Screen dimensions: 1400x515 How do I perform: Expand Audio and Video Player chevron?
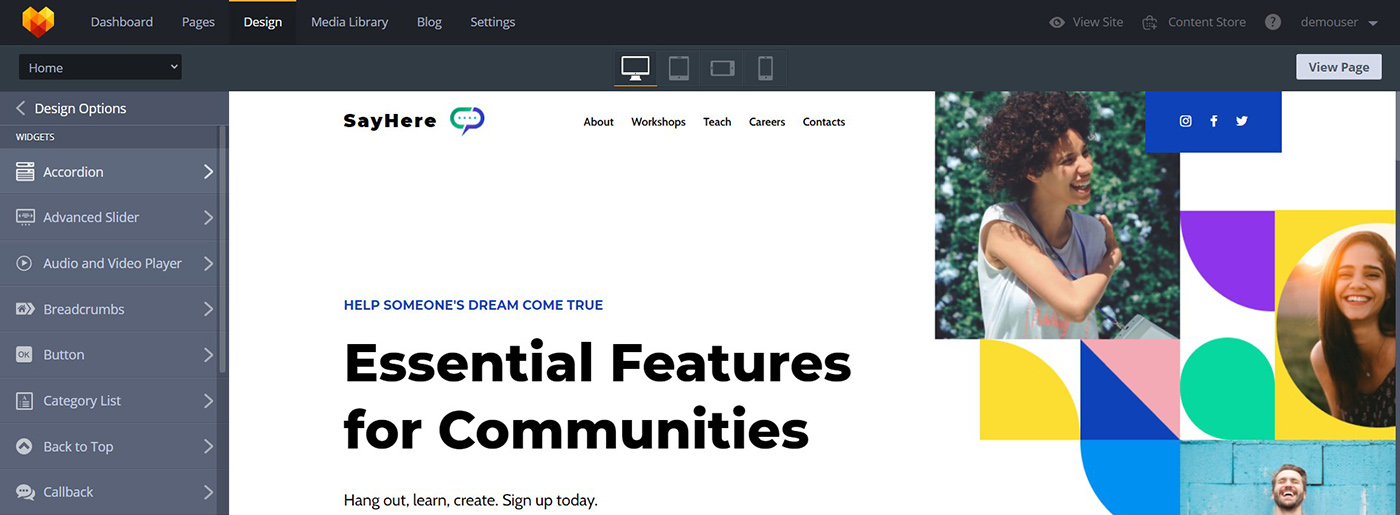[208, 263]
